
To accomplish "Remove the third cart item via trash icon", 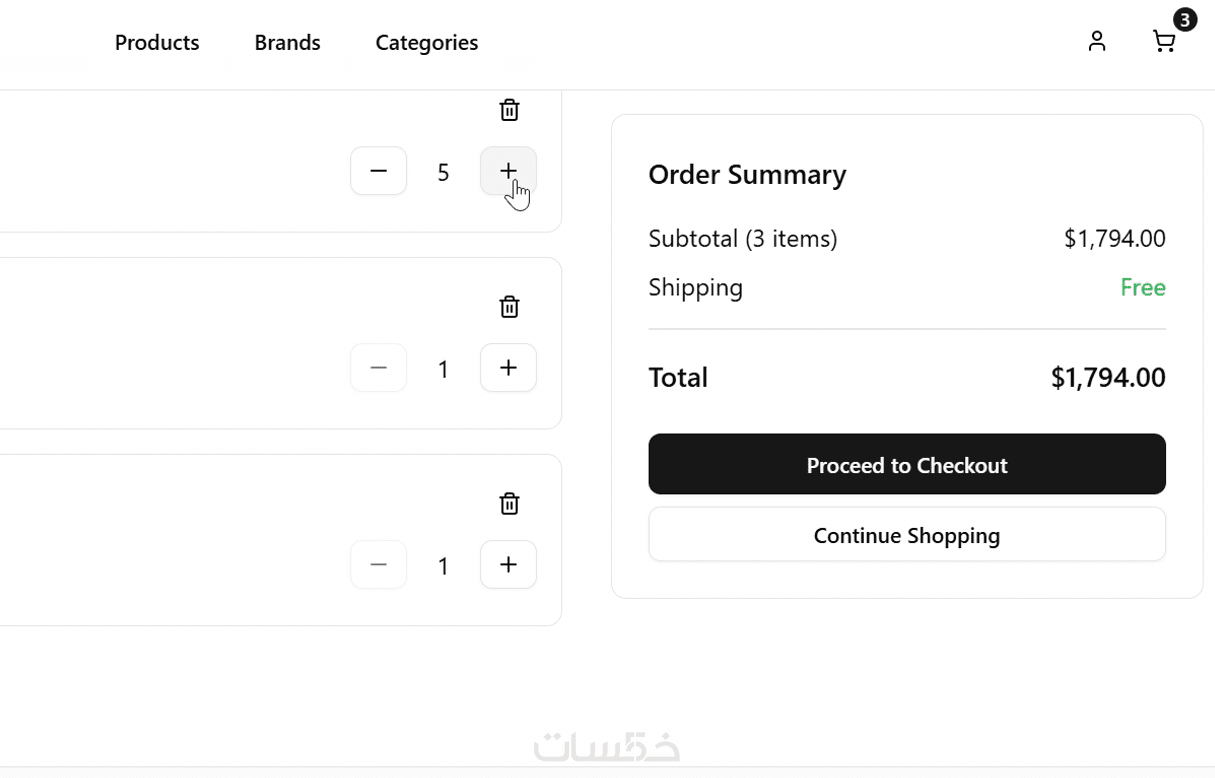I will (x=509, y=504).
